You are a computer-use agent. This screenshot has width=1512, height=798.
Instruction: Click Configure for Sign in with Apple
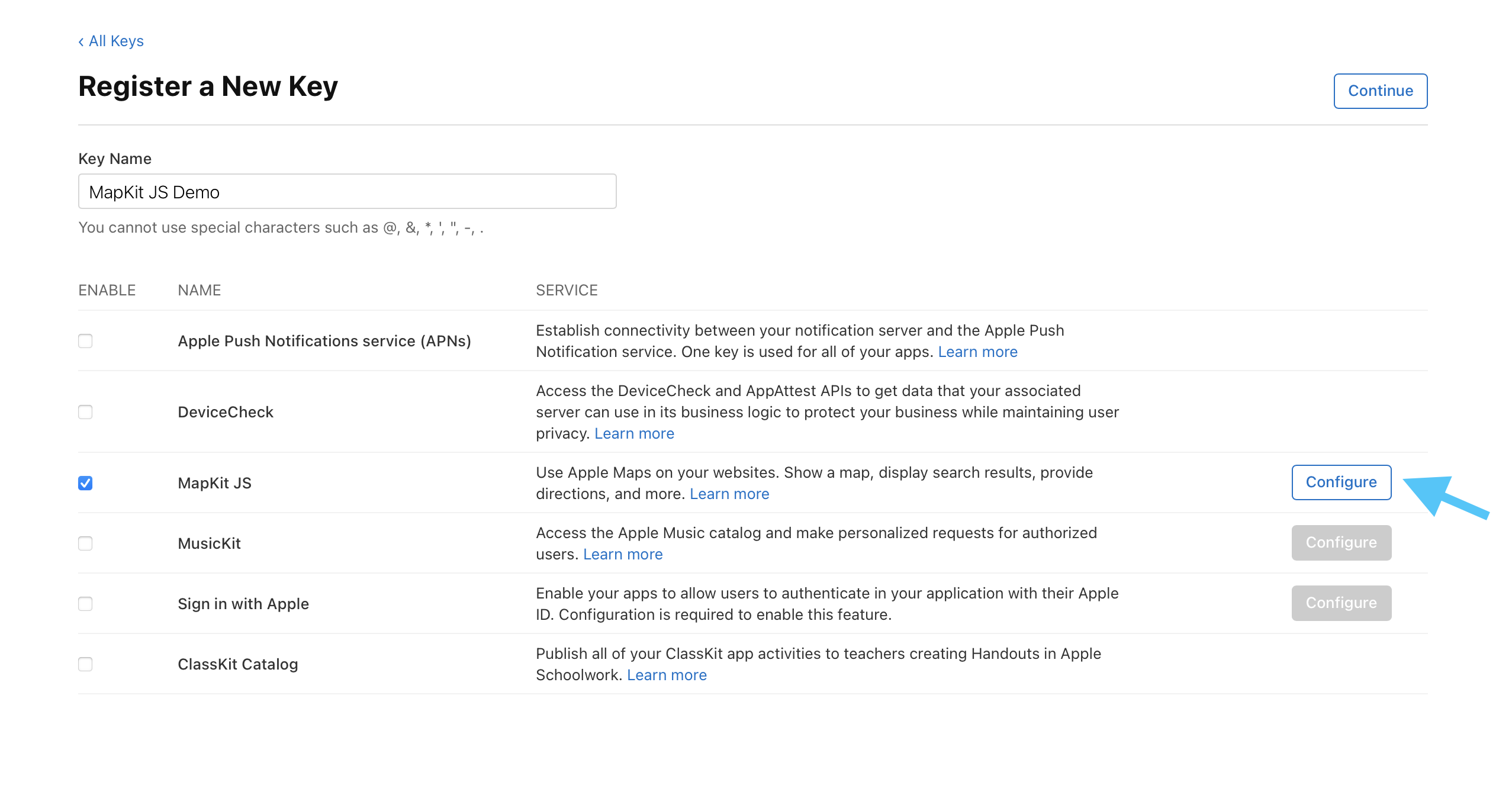[x=1341, y=603]
